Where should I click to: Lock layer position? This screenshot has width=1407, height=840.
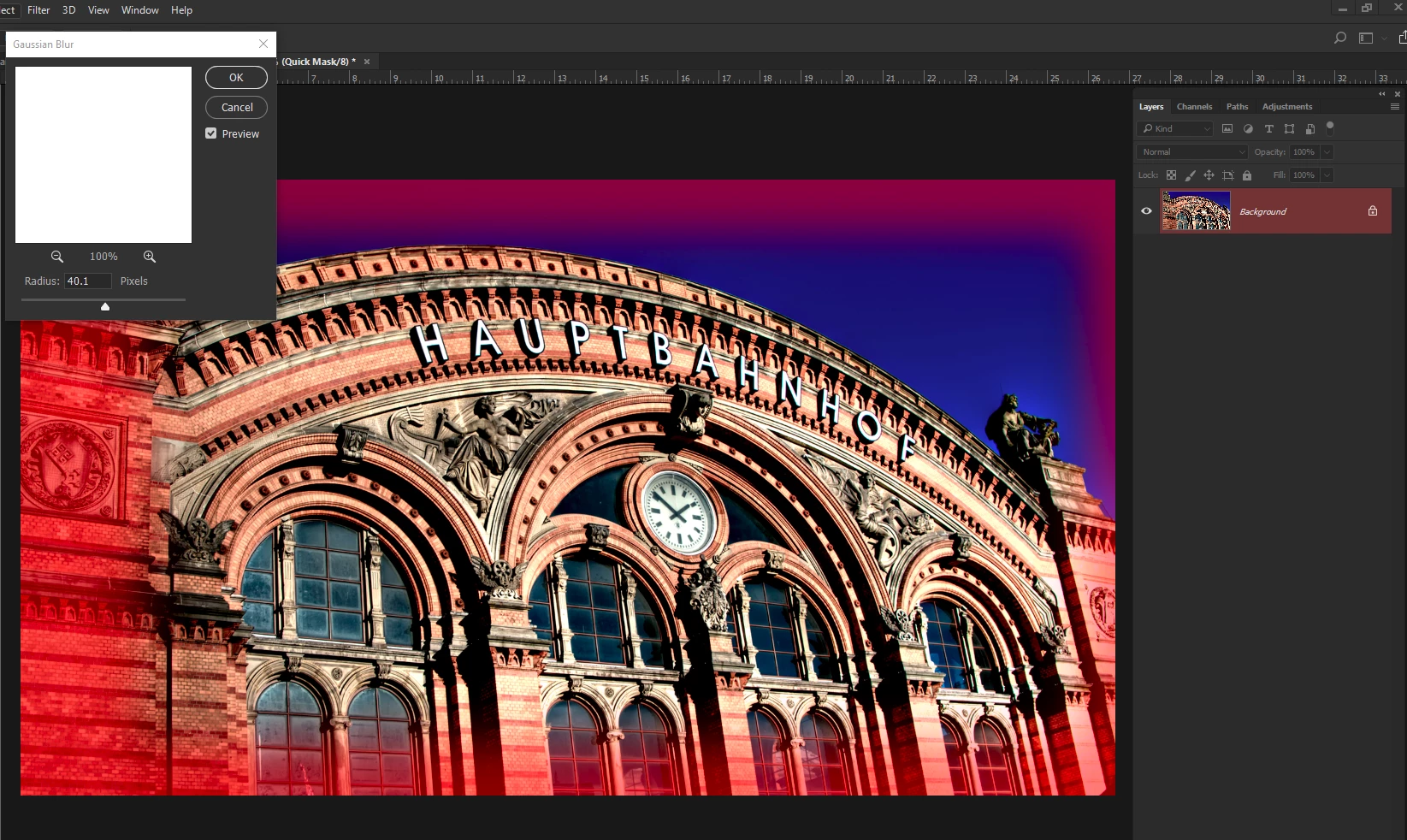pyautogui.click(x=1209, y=175)
